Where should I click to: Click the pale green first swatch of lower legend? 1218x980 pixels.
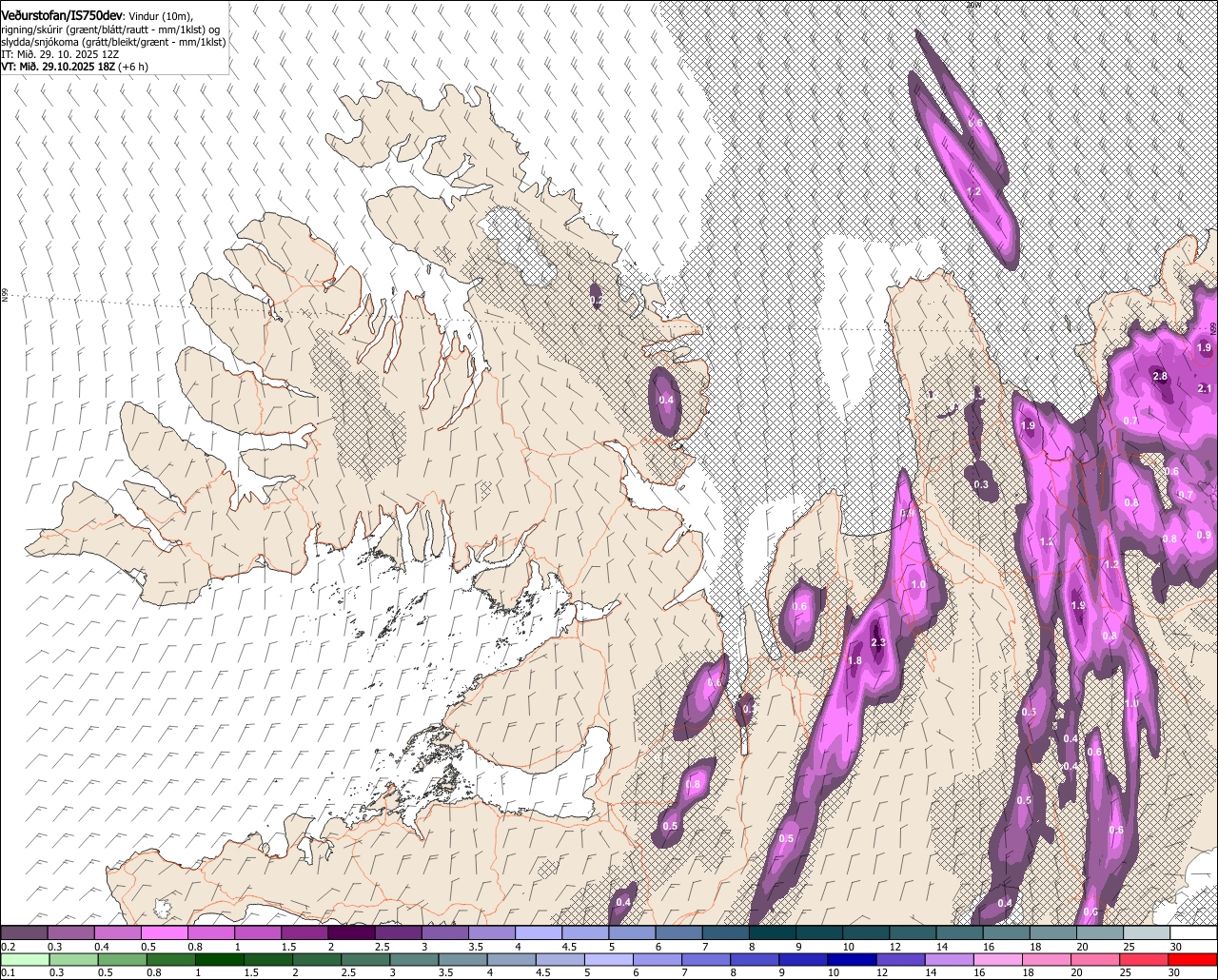click(25, 959)
